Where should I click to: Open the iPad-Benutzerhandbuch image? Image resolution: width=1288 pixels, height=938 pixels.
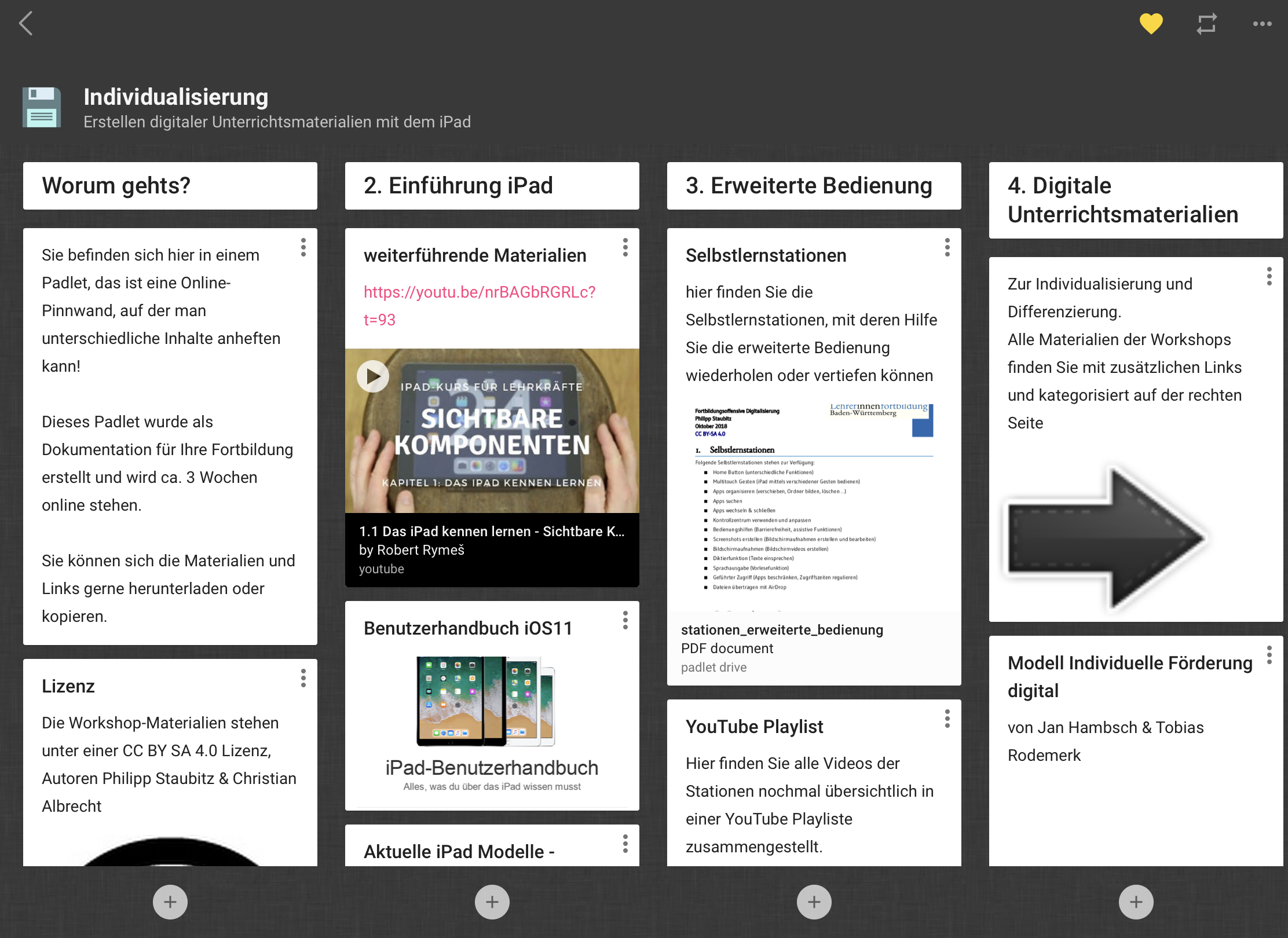(492, 724)
